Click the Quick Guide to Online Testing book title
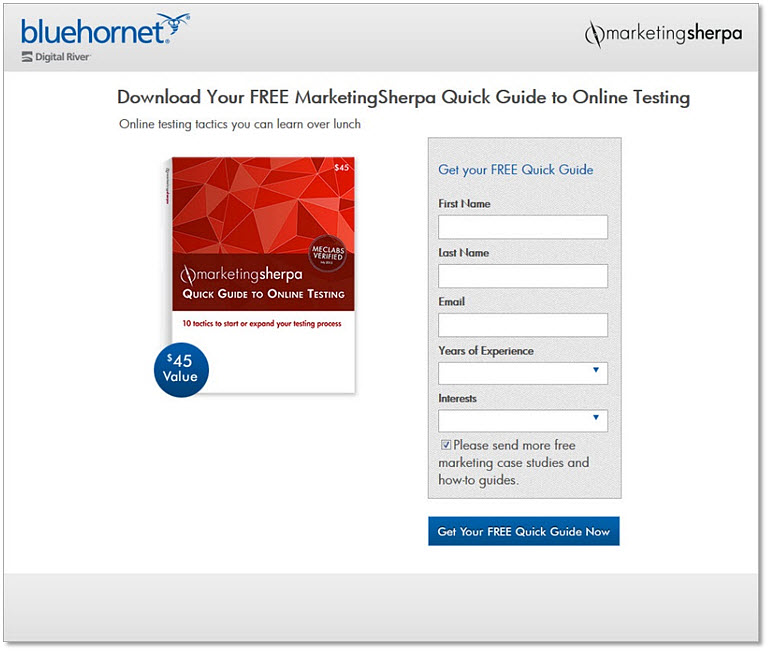 point(264,294)
